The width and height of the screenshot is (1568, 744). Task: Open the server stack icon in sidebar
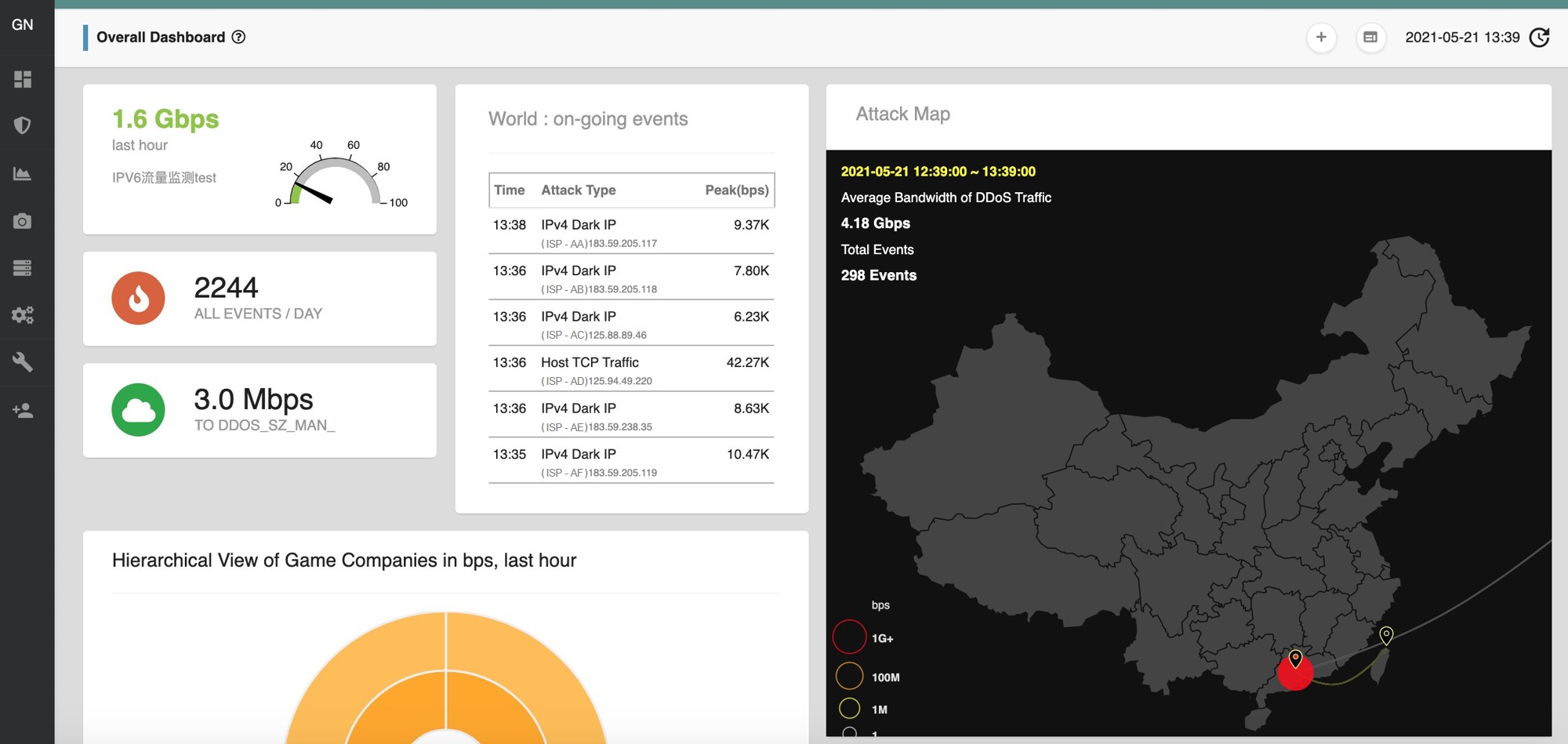coord(23,268)
